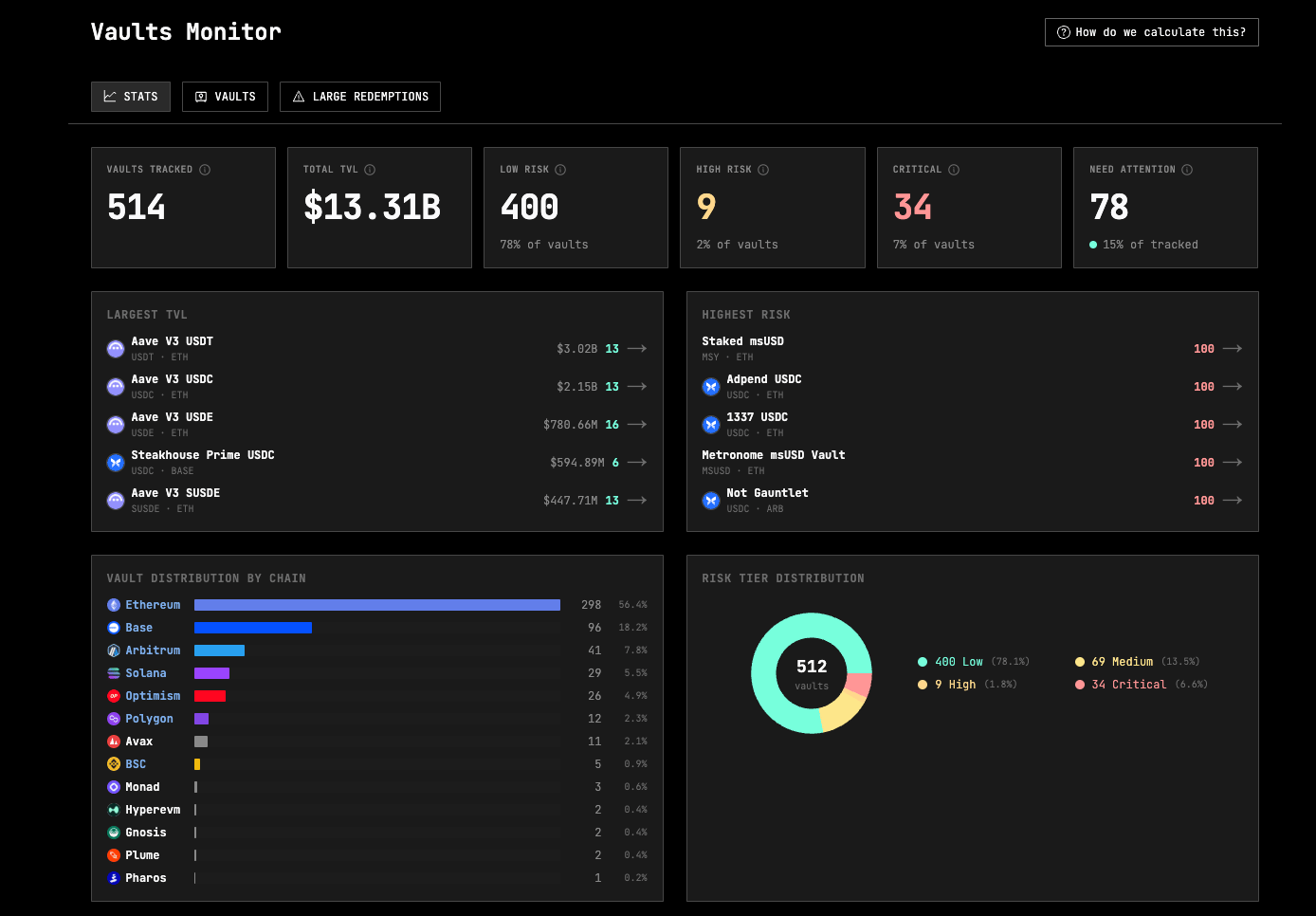Click the risk tier donut chart center
Image resolution: width=1316 pixels, height=916 pixels.
[812, 673]
